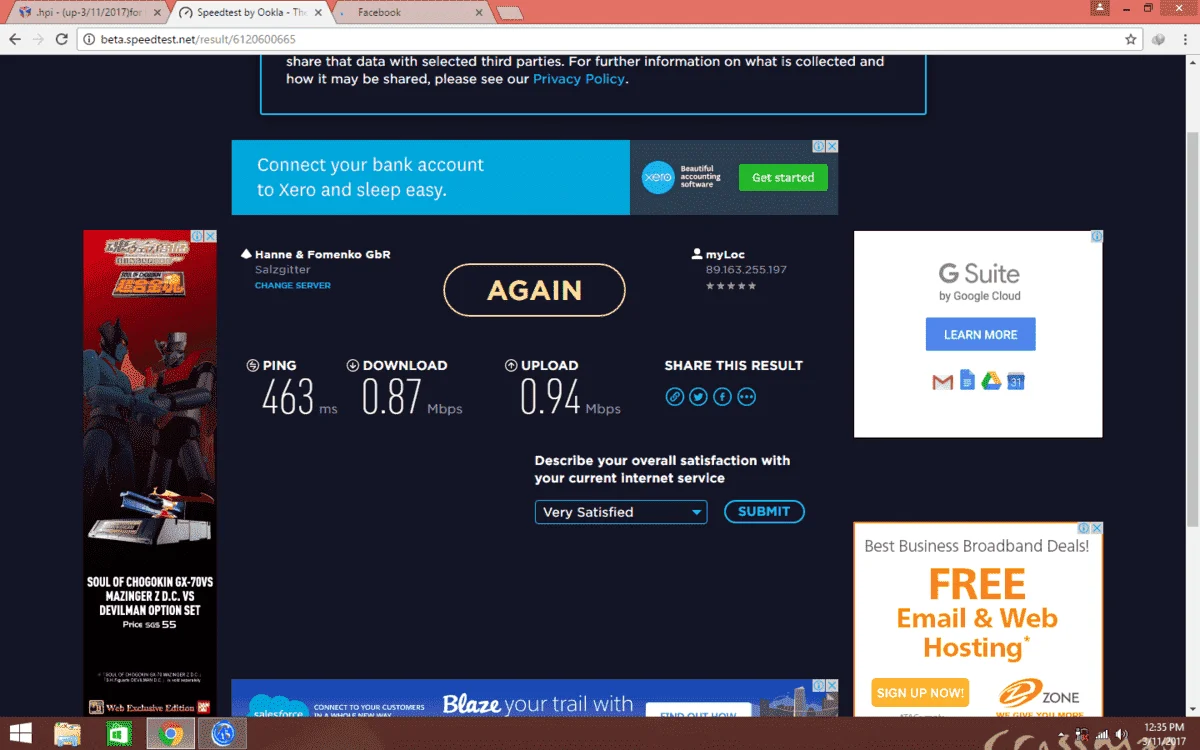Screen dimensions: 1200x750
Task: Share result on Facebook icon
Action: pos(722,397)
